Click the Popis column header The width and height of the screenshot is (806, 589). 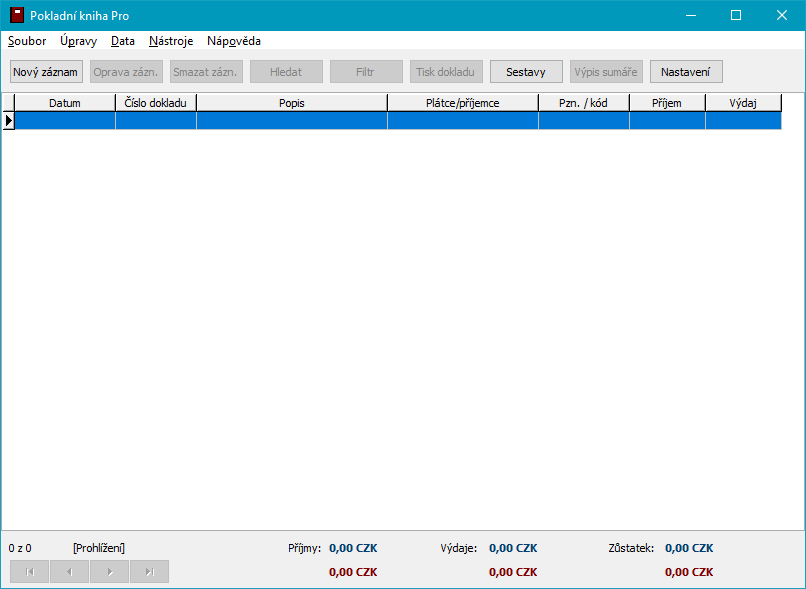point(292,103)
